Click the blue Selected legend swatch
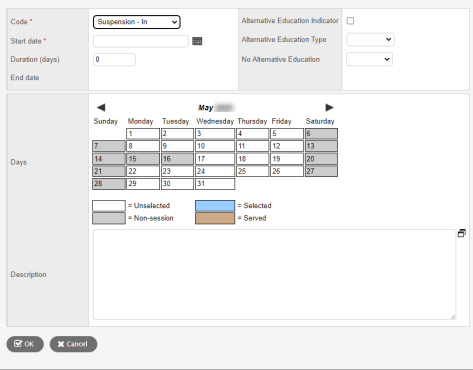 click(215, 206)
